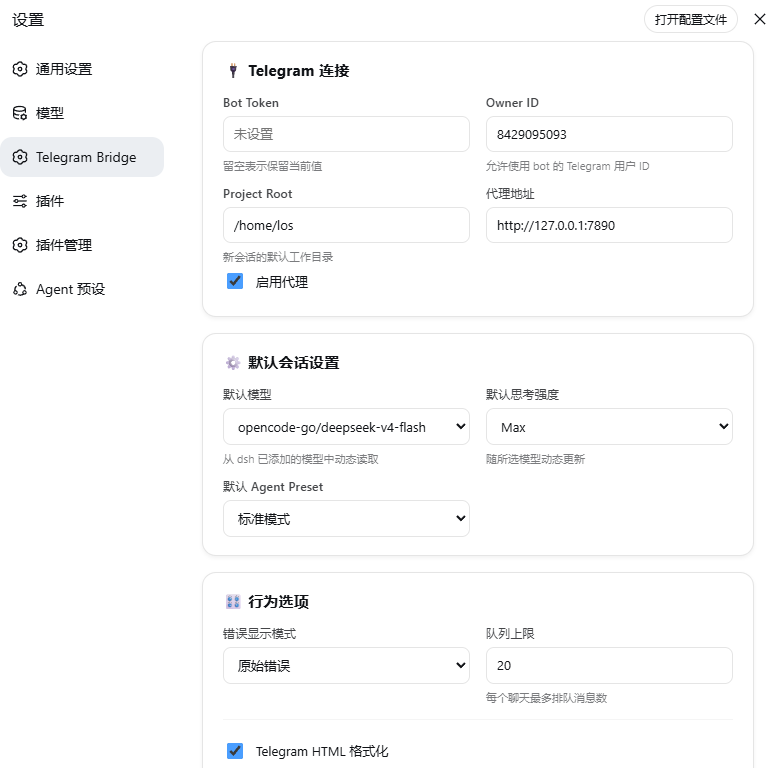The image size is (775, 768).
Task: Click the plug icon next to Telegram 连接
Action: tap(233, 71)
